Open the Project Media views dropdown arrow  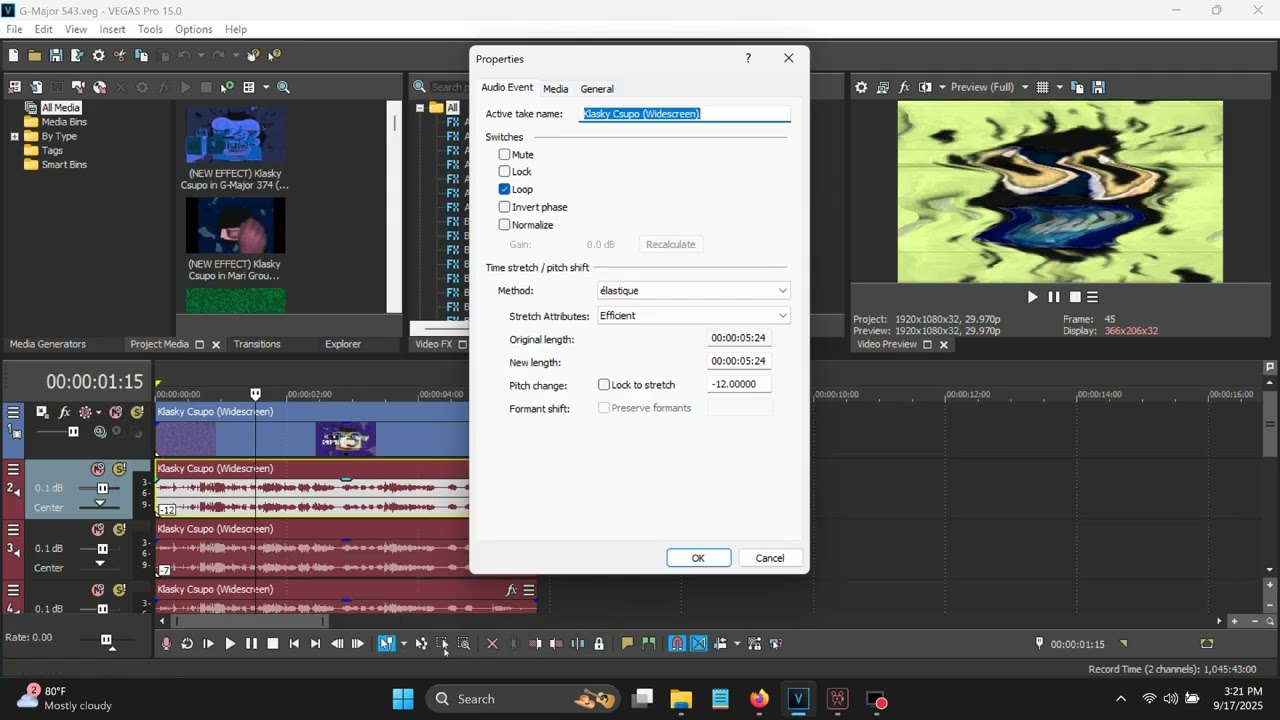(x=266, y=87)
